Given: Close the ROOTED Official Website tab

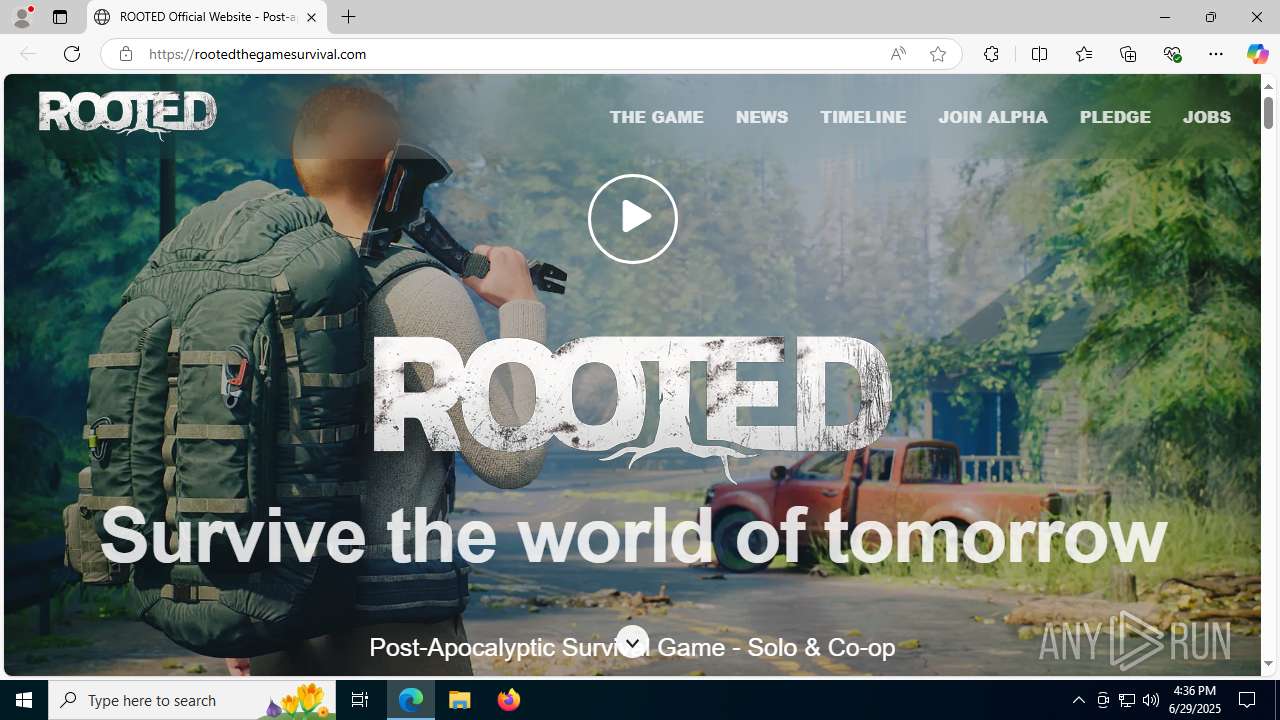Looking at the screenshot, I should [311, 17].
